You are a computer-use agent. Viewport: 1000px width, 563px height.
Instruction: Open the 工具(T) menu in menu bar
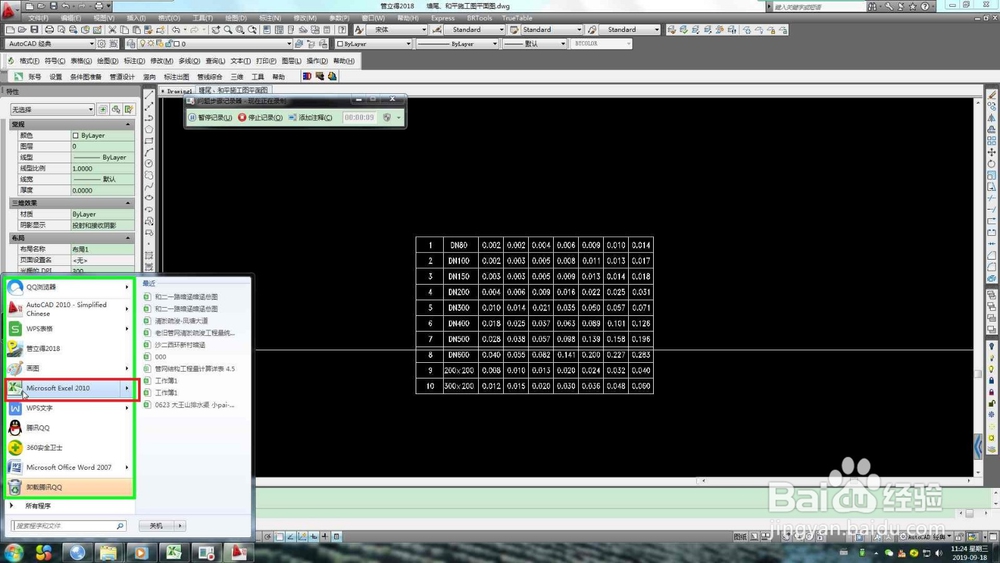coord(203,18)
